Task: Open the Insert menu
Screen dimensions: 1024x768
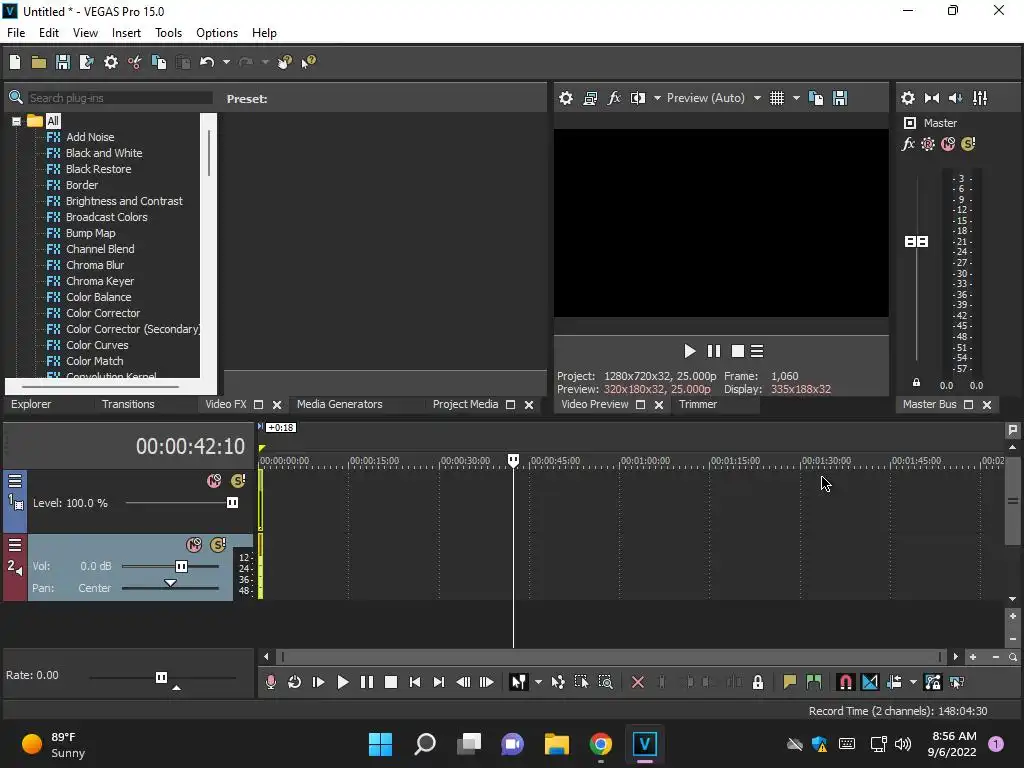Action: (x=126, y=33)
